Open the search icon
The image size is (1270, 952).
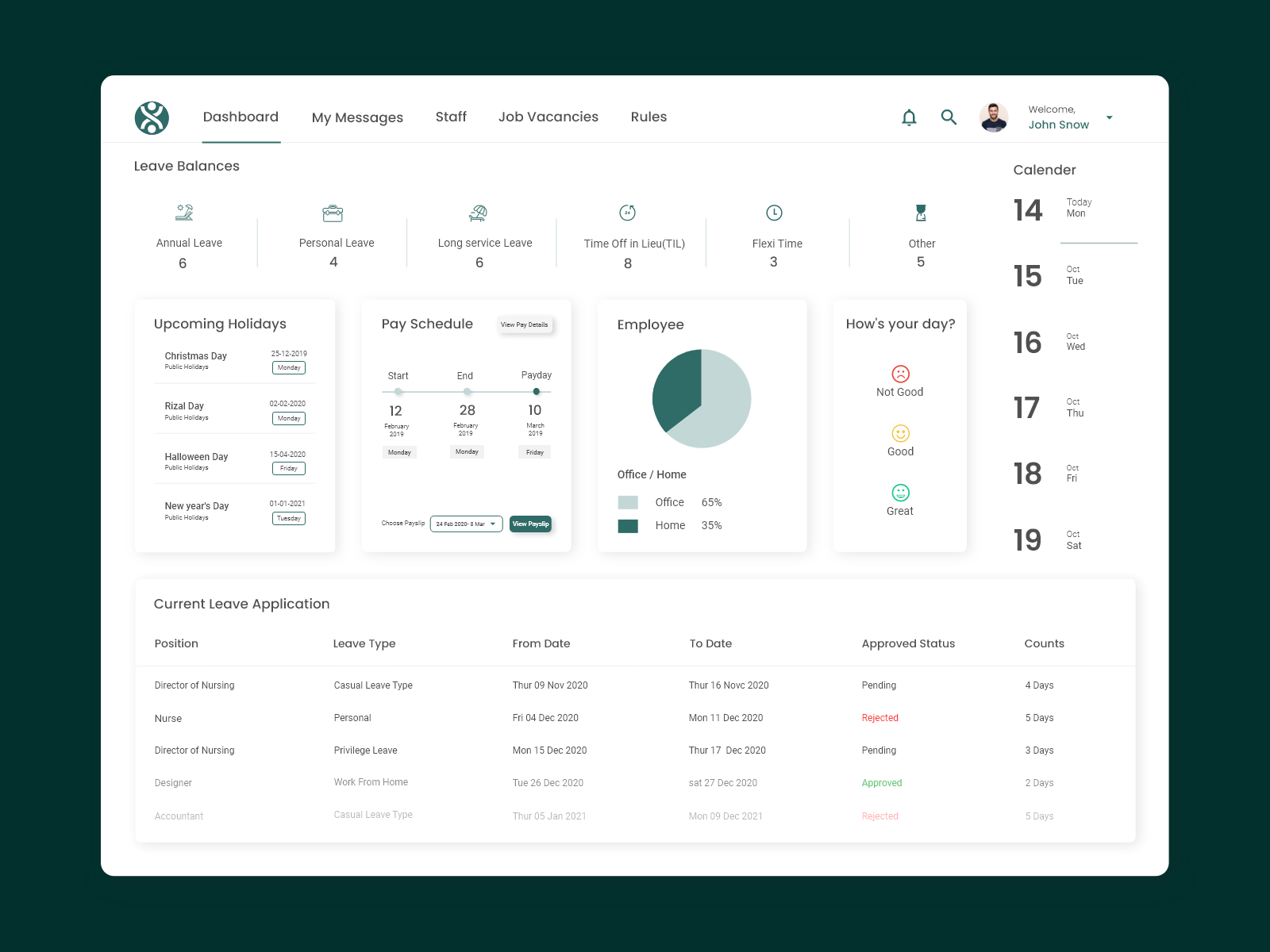(x=949, y=117)
